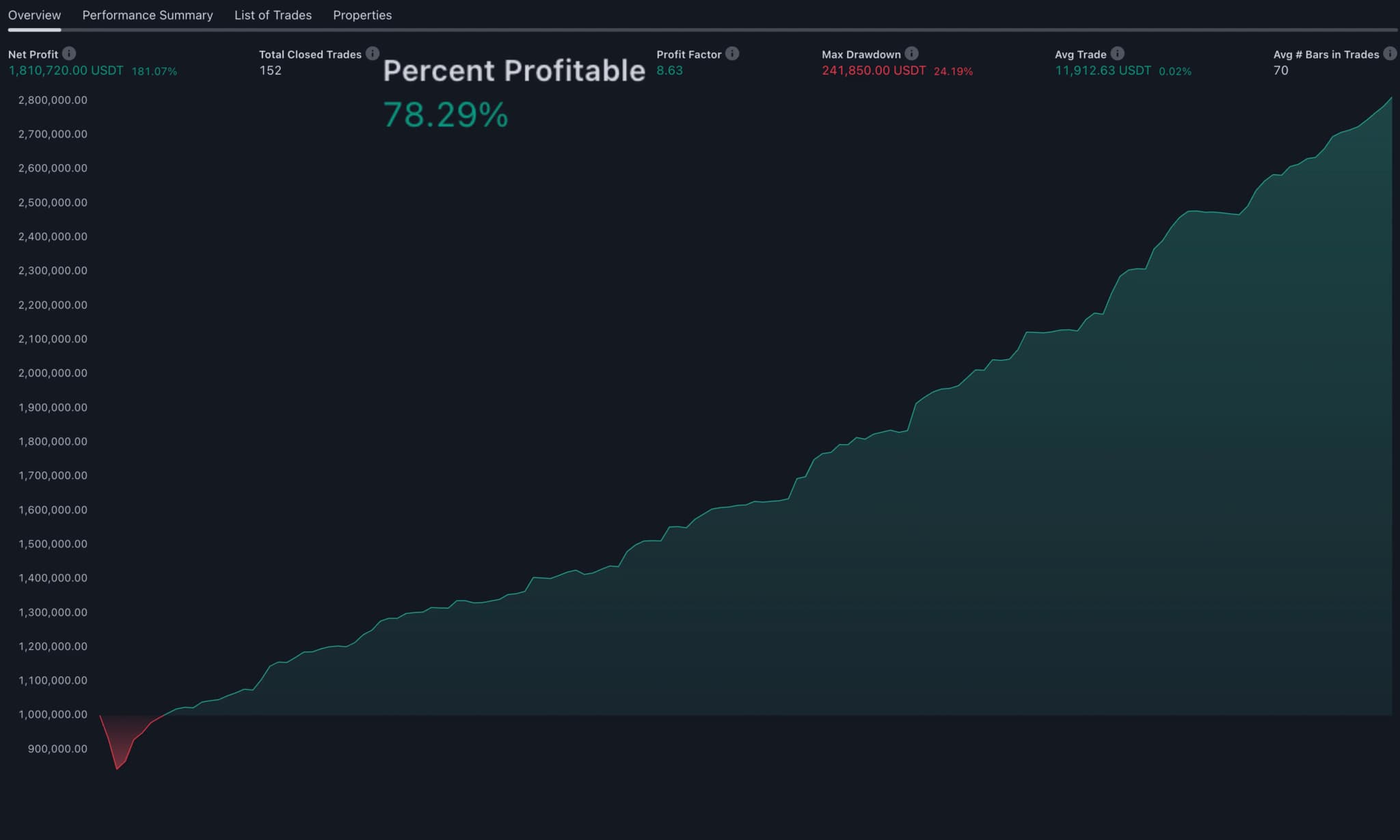Switch to the Properties tab
The width and height of the screenshot is (1400, 840).
tap(362, 15)
